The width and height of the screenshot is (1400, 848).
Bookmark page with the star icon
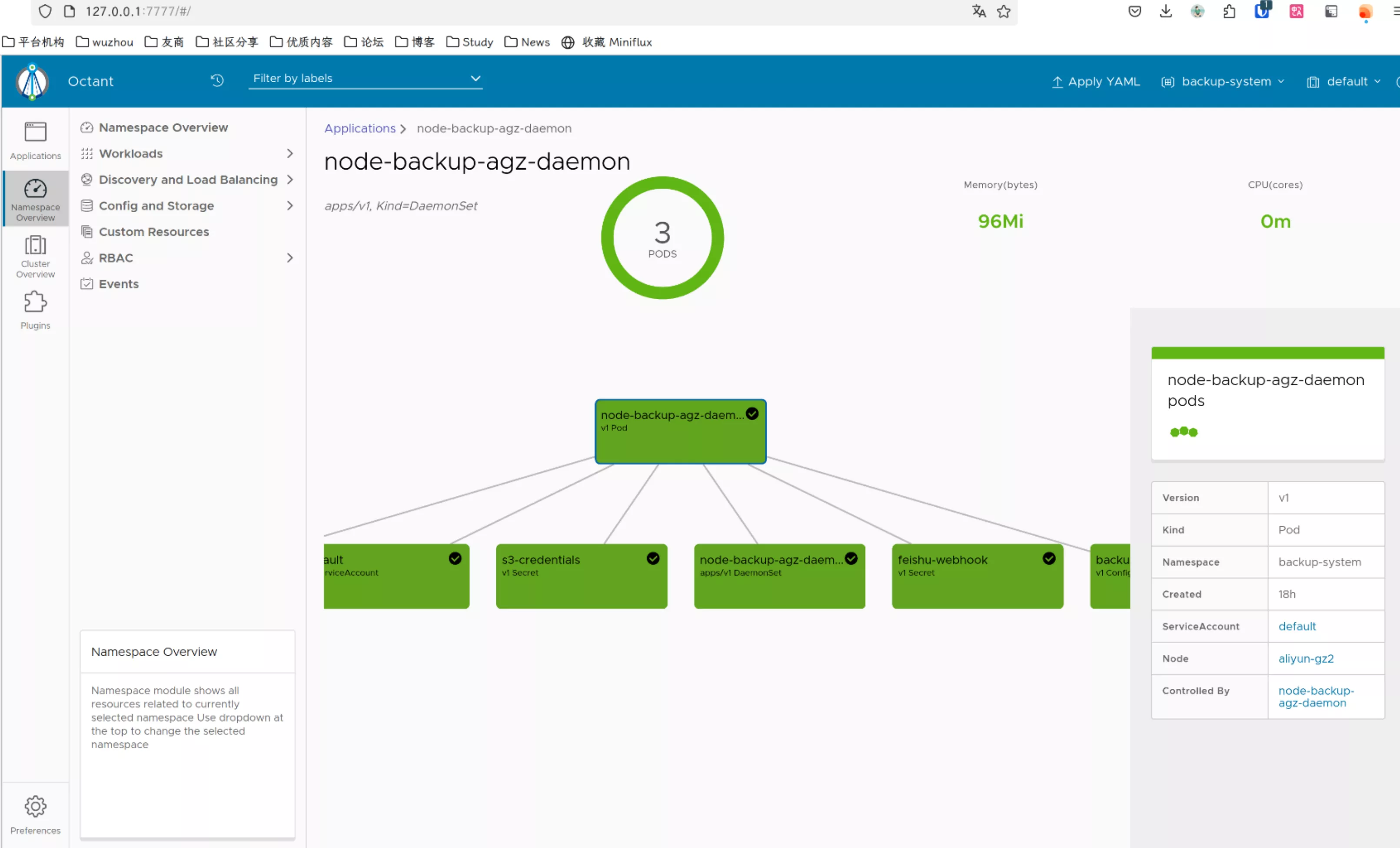point(1004,11)
